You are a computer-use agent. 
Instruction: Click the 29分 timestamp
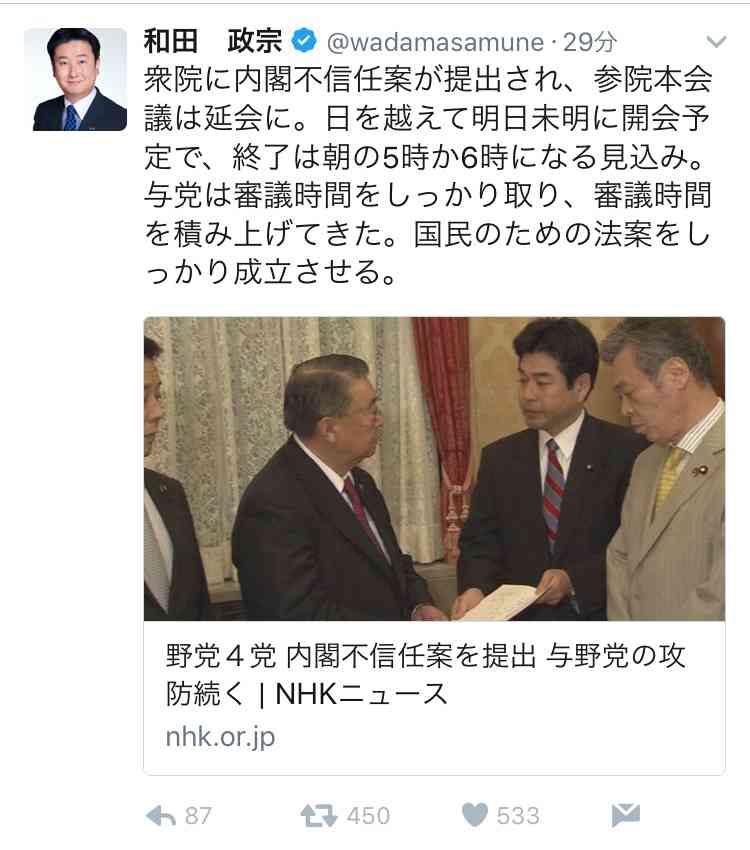[590, 42]
